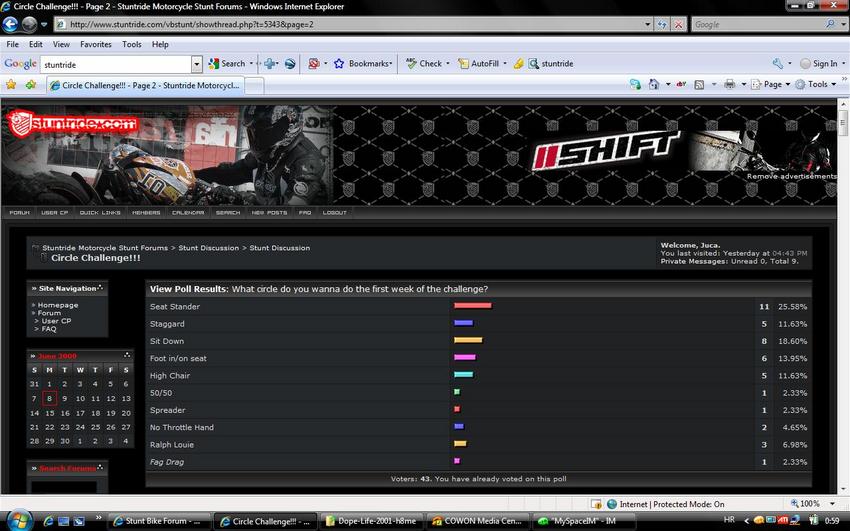850x531 pixels.
Task: Click Google toolbar Bookmarks star
Action: [x=339, y=63]
